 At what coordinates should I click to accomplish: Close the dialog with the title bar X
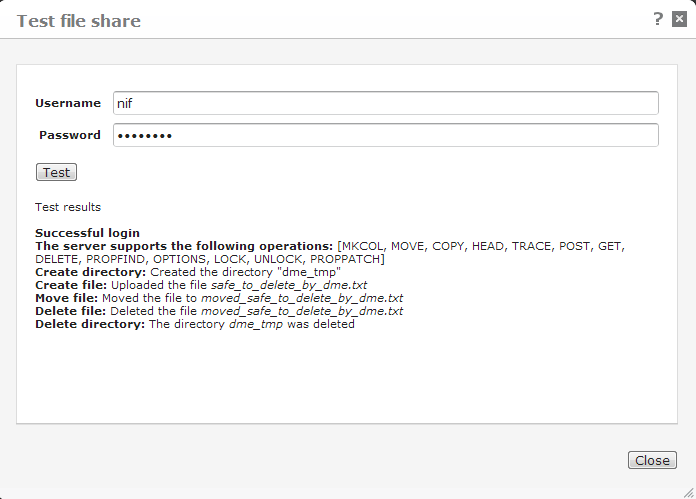(678, 19)
